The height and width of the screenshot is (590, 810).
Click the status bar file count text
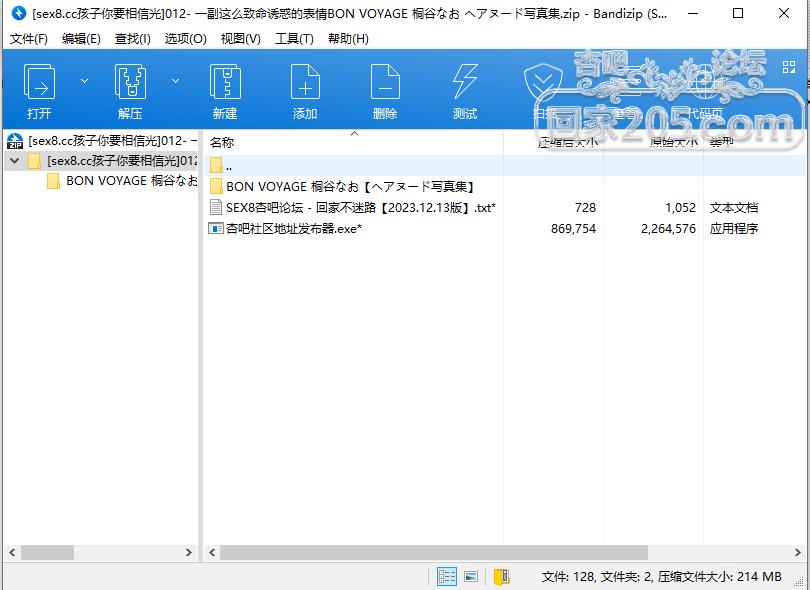pos(662,576)
